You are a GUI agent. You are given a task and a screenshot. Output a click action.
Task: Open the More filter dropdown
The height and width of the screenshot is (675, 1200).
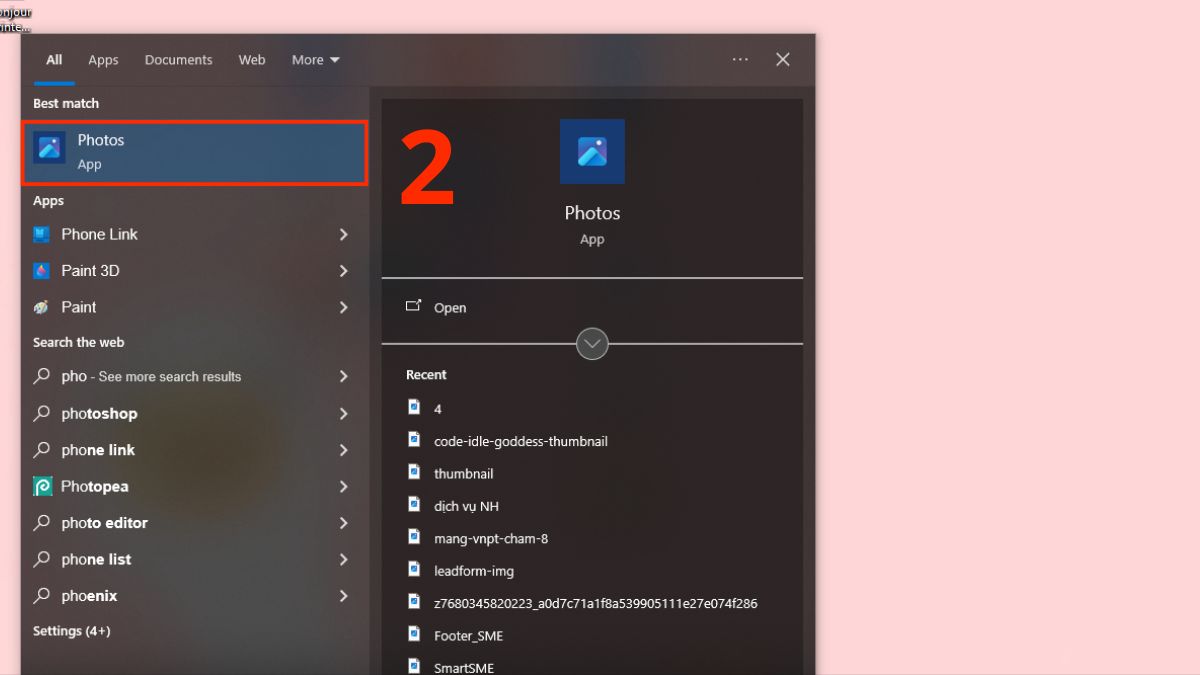coord(316,60)
